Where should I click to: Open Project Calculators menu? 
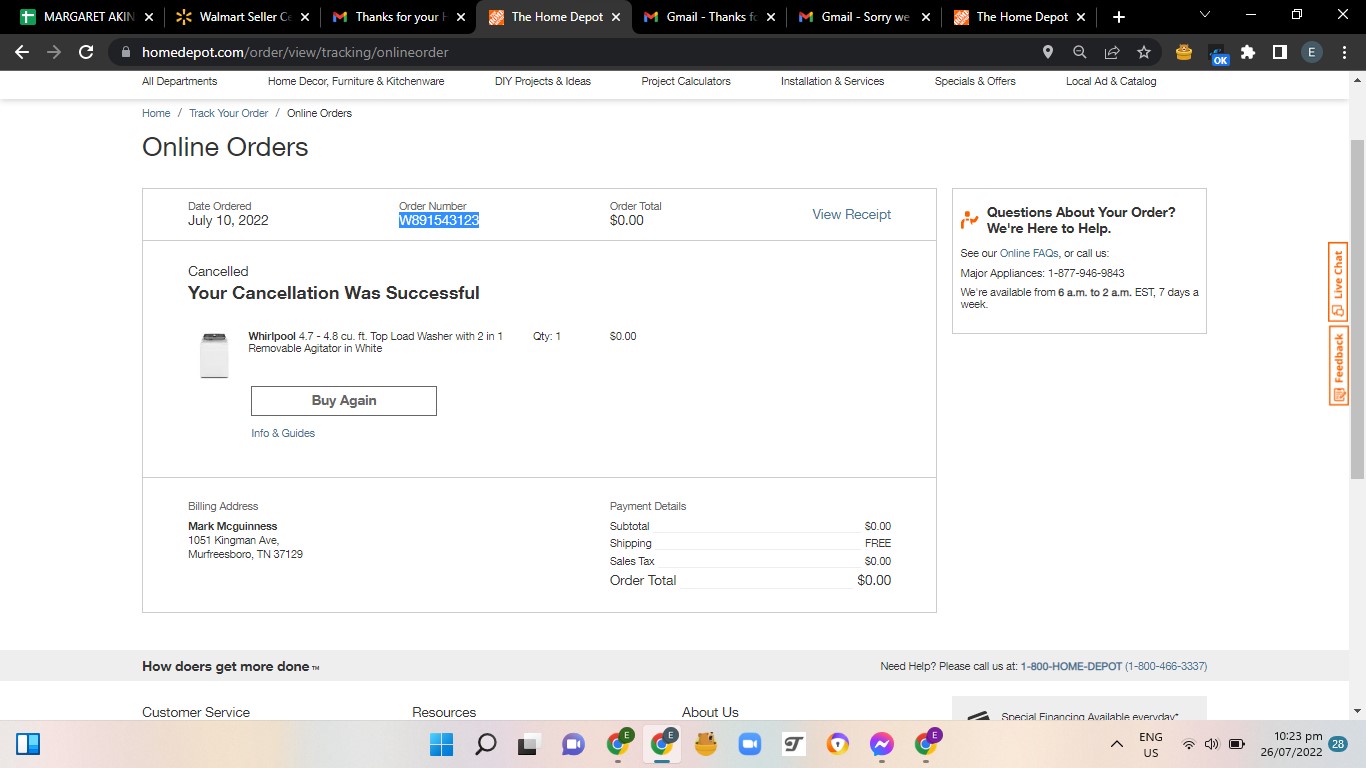click(x=686, y=81)
